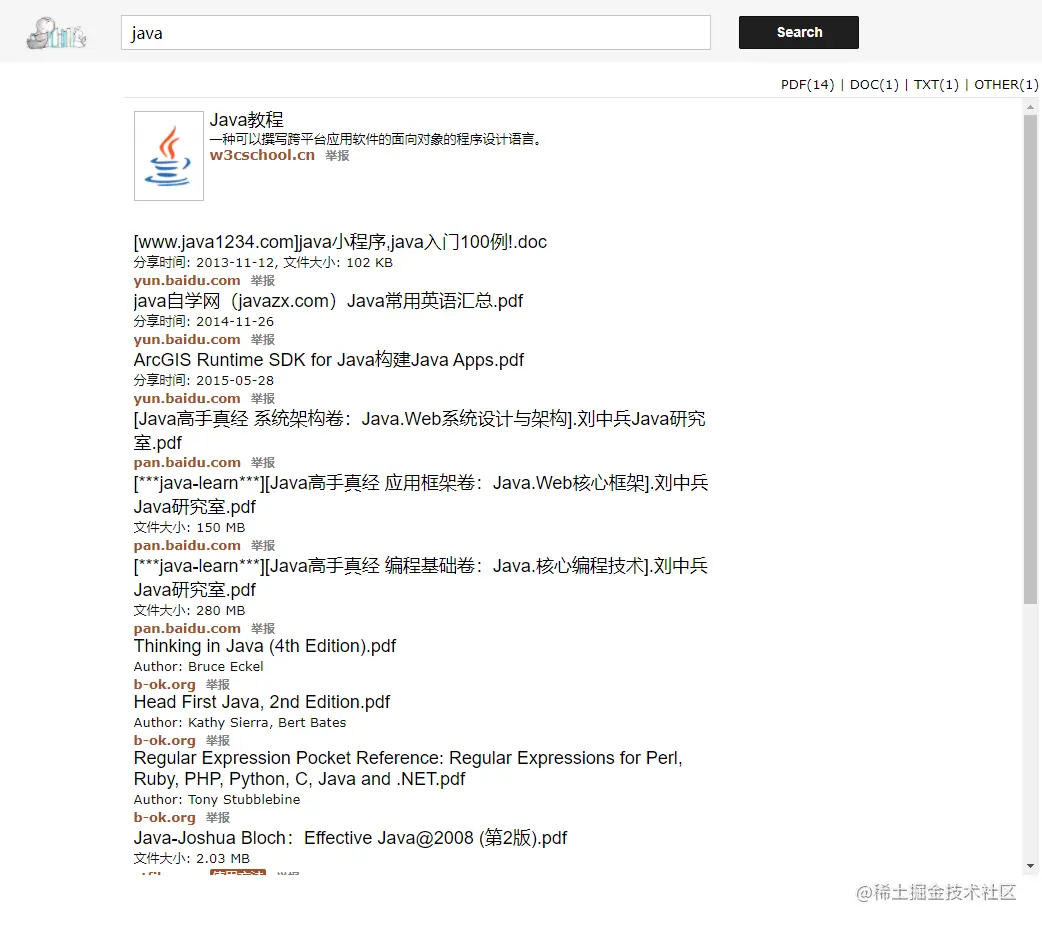Viewport: 1042px width, 928px height.
Task: Click pan.baidu.com under 系统架构卷 result
Action: pos(187,463)
